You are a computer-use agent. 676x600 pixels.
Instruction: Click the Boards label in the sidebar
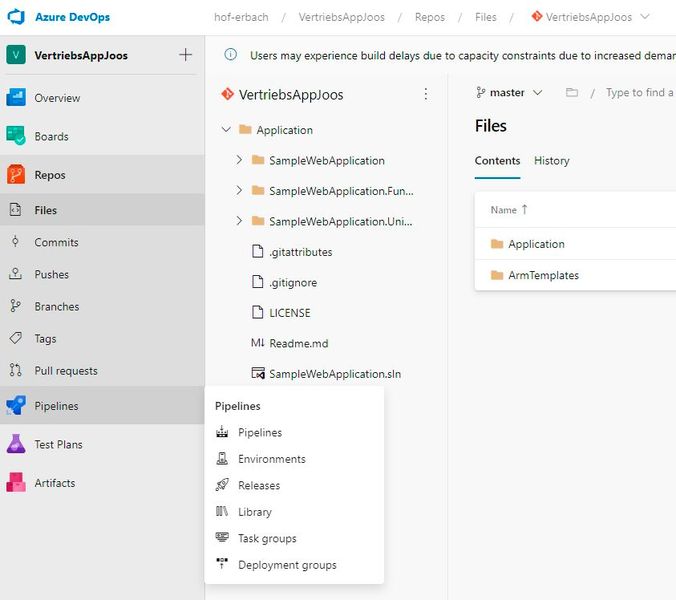point(51,136)
